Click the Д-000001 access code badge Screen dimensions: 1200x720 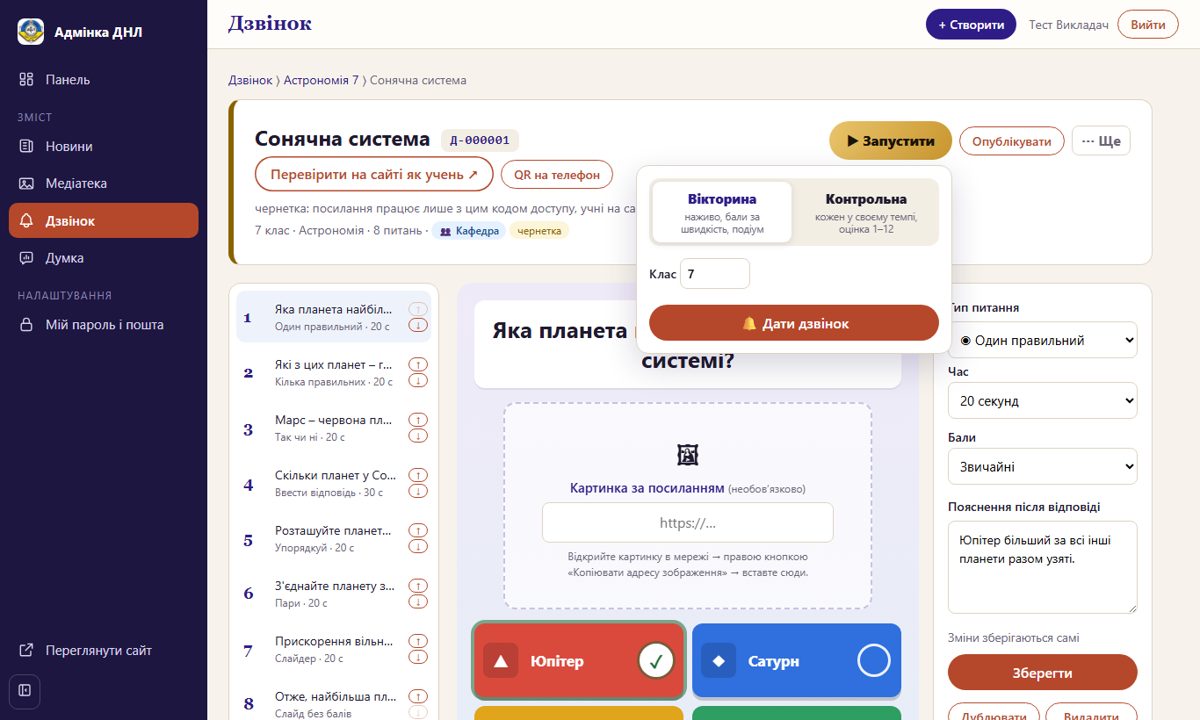(480, 140)
